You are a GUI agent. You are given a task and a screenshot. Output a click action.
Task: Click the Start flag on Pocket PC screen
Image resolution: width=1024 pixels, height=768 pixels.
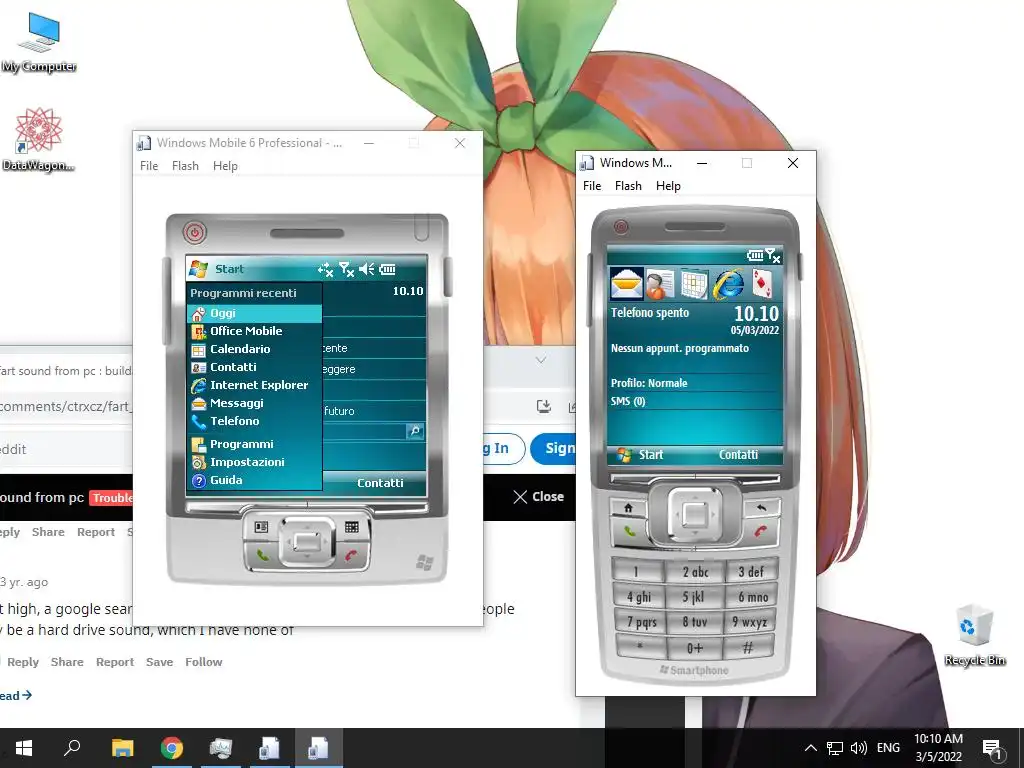tap(199, 269)
